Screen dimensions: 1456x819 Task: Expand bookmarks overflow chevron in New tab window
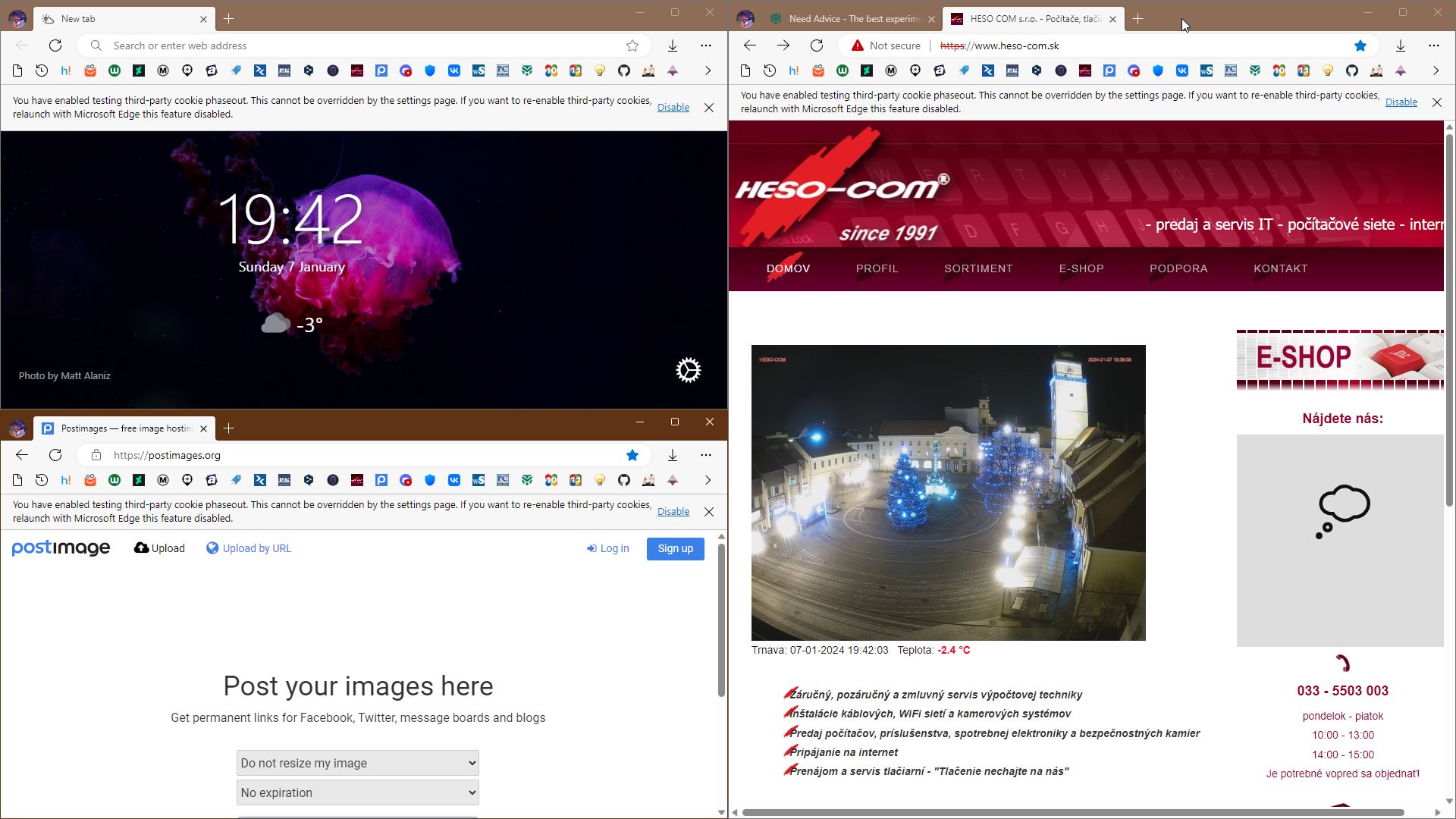708,71
